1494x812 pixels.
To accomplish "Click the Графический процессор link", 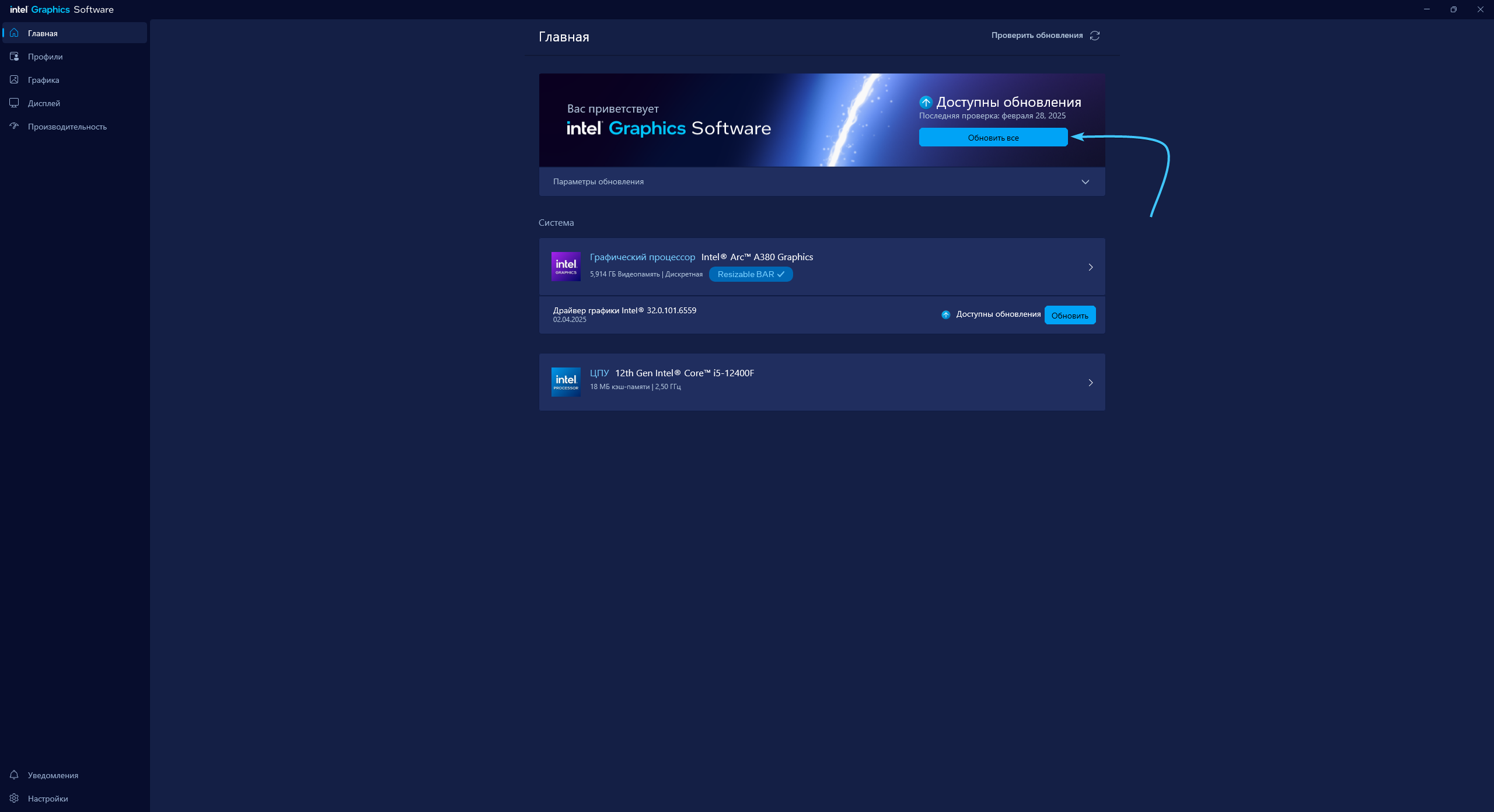I will (x=643, y=257).
